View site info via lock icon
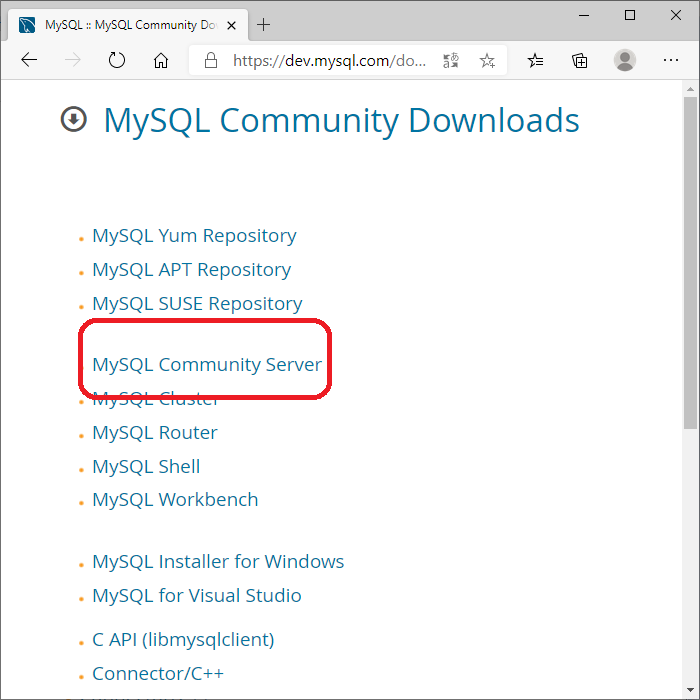Image resolution: width=700 pixels, height=700 pixels. point(211,61)
